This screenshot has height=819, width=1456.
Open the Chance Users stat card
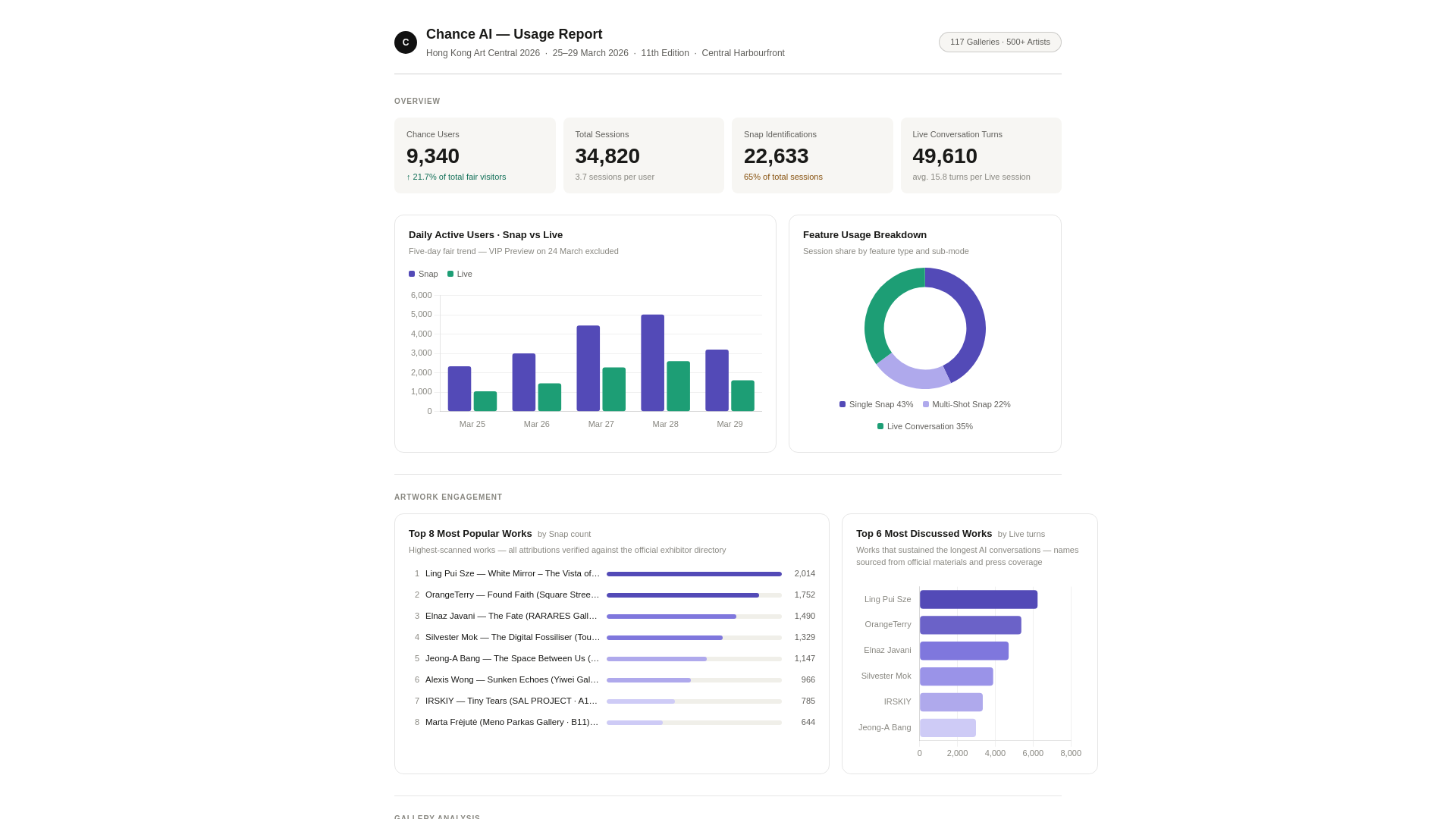[x=475, y=155]
